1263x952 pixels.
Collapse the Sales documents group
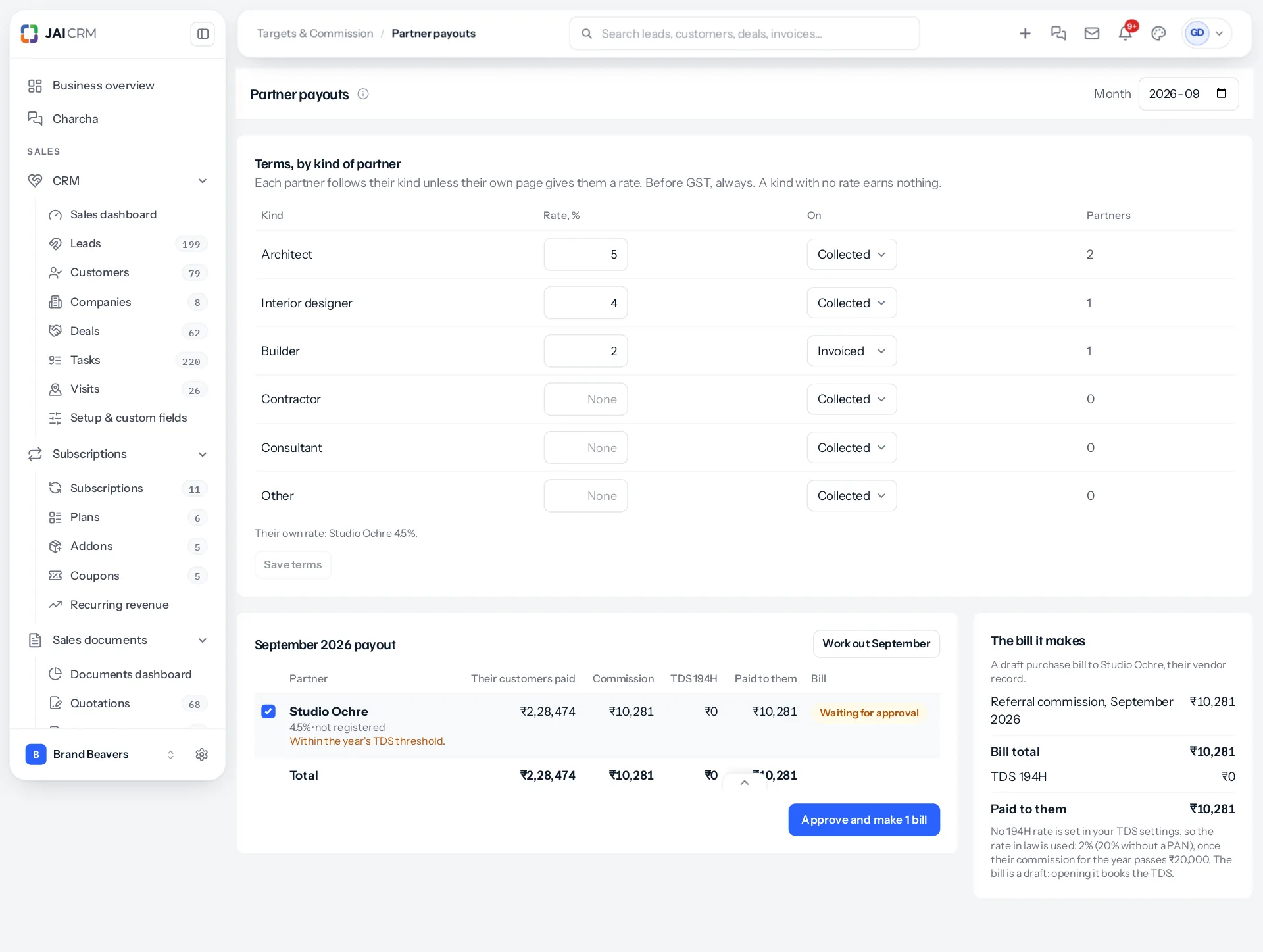pyautogui.click(x=203, y=641)
